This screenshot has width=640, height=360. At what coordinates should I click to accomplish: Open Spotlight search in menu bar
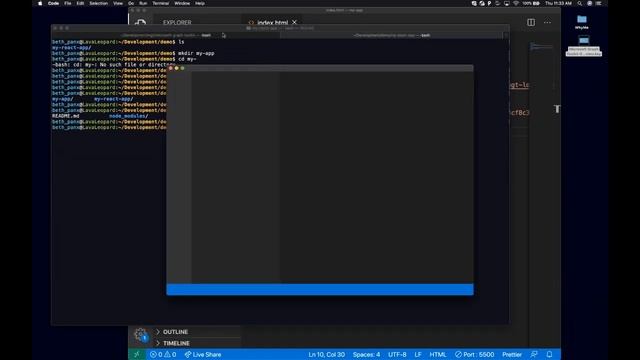tap(580, 3)
